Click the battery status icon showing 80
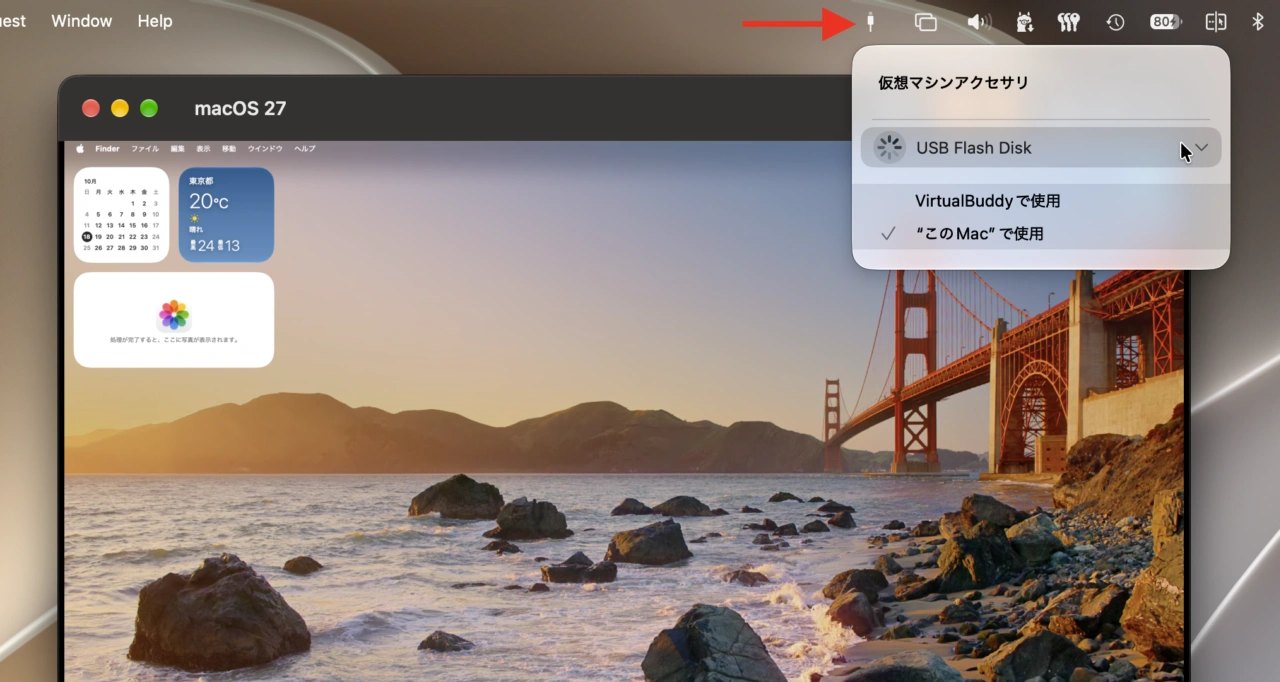 click(1165, 22)
